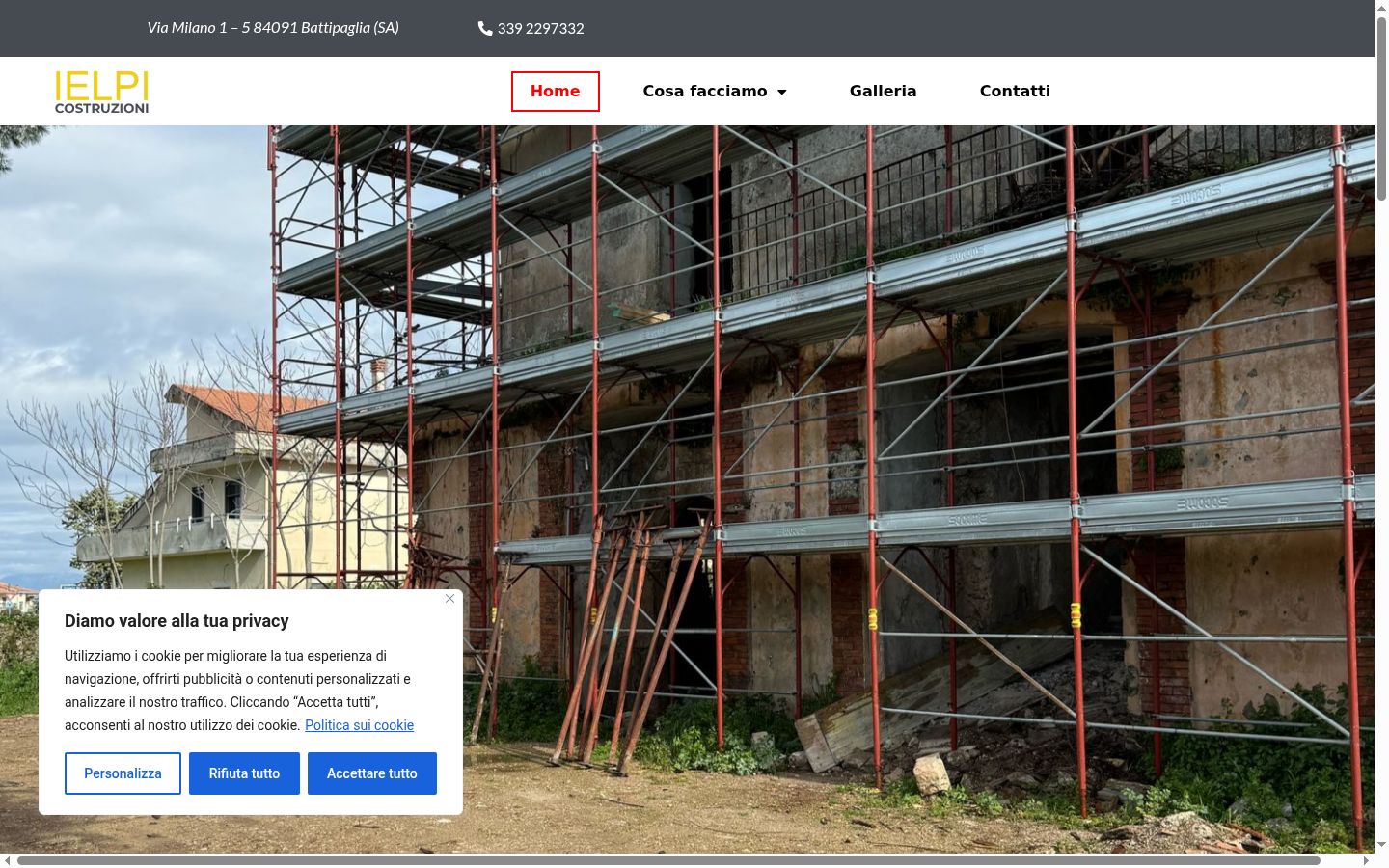Click the address Via Milano 1 – 5 text
Viewport: 1389px width, 868px height.
click(x=273, y=27)
